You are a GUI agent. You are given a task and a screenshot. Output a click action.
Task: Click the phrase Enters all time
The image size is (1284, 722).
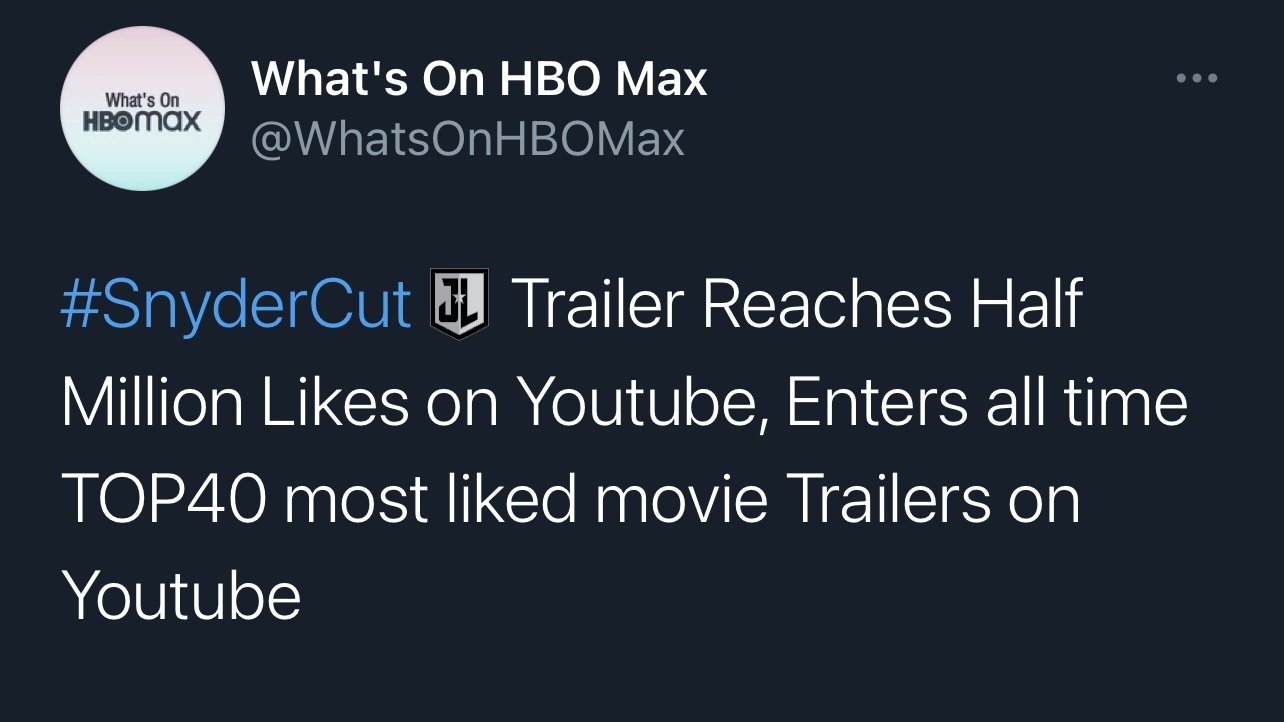click(x=987, y=402)
